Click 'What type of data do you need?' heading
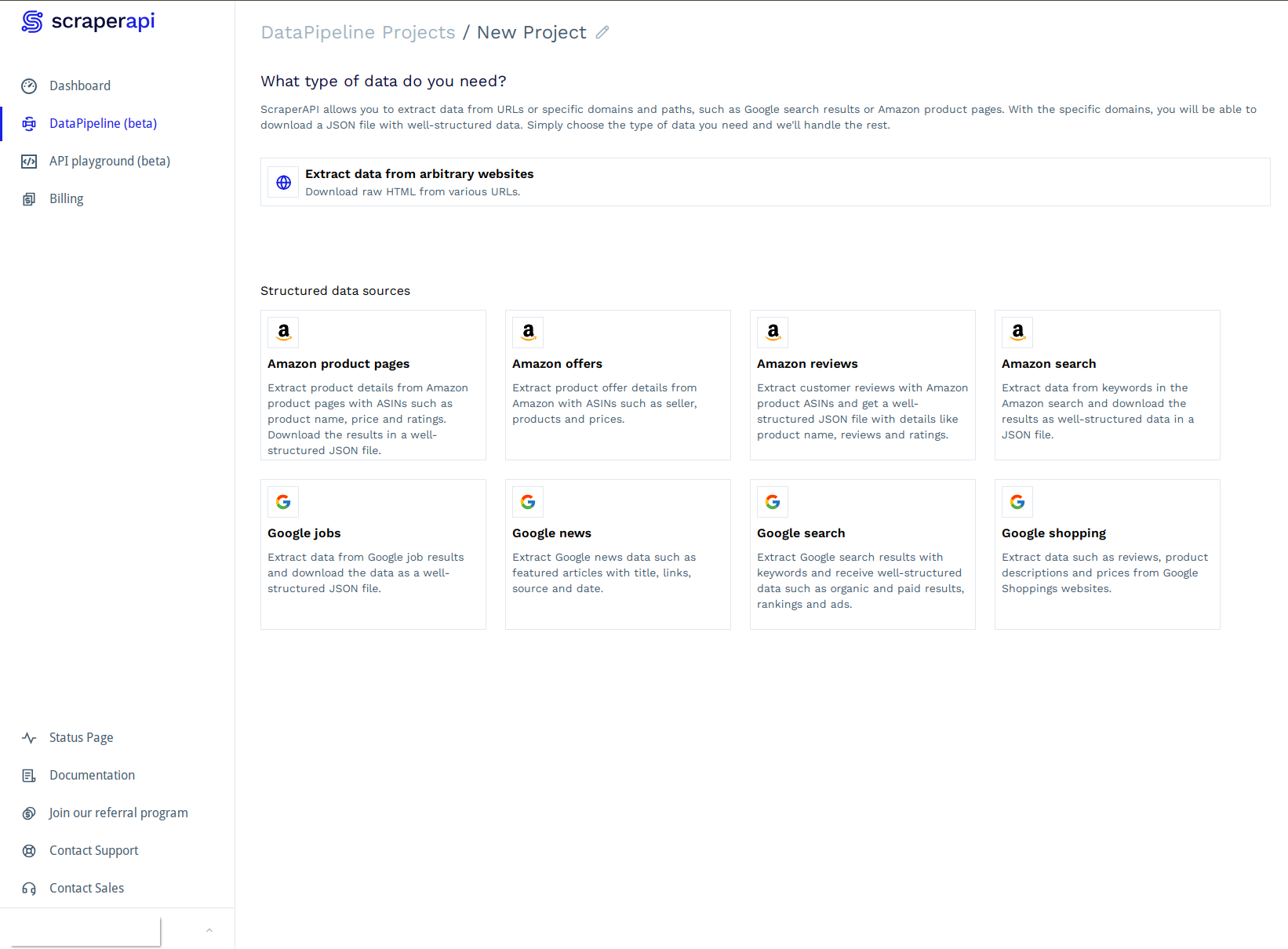The height and width of the screenshot is (949, 1288). [x=384, y=82]
